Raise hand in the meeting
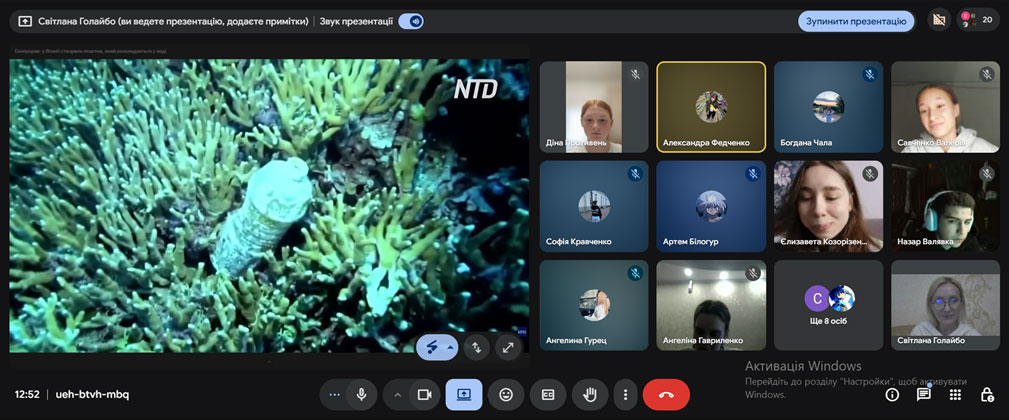This screenshot has height=420, width=1009. coord(590,394)
